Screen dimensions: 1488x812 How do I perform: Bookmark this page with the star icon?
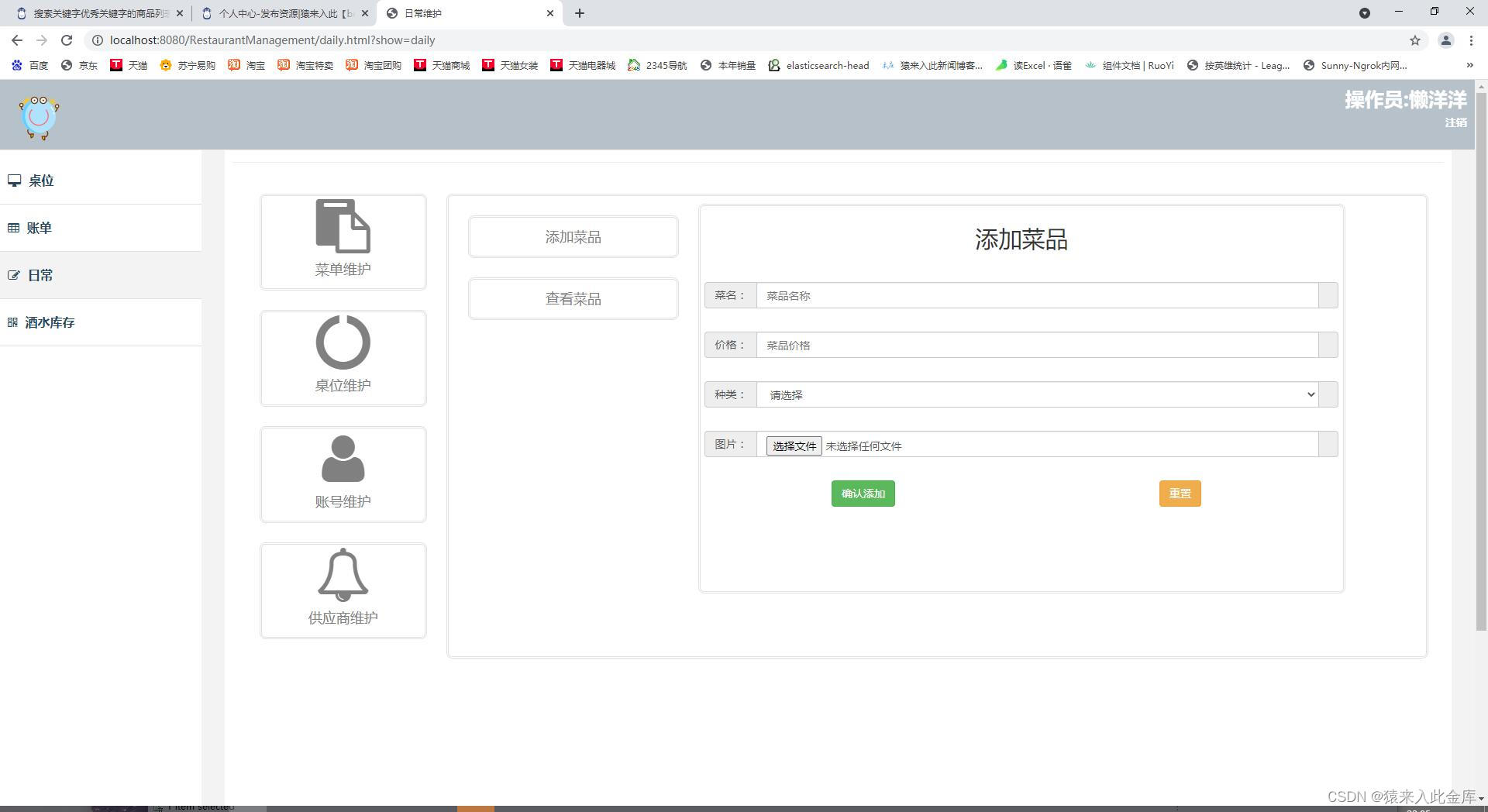[1415, 40]
